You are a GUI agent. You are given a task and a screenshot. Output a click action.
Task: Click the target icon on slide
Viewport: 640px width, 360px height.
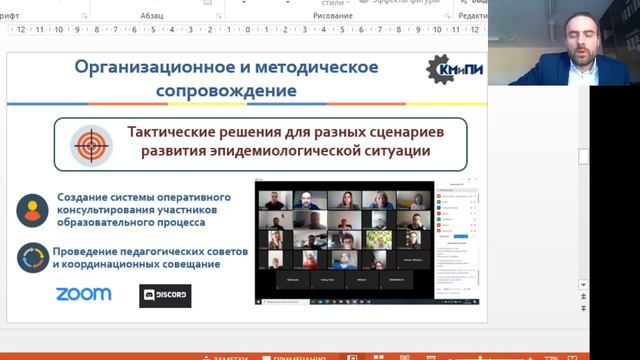[x=91, y=145]
